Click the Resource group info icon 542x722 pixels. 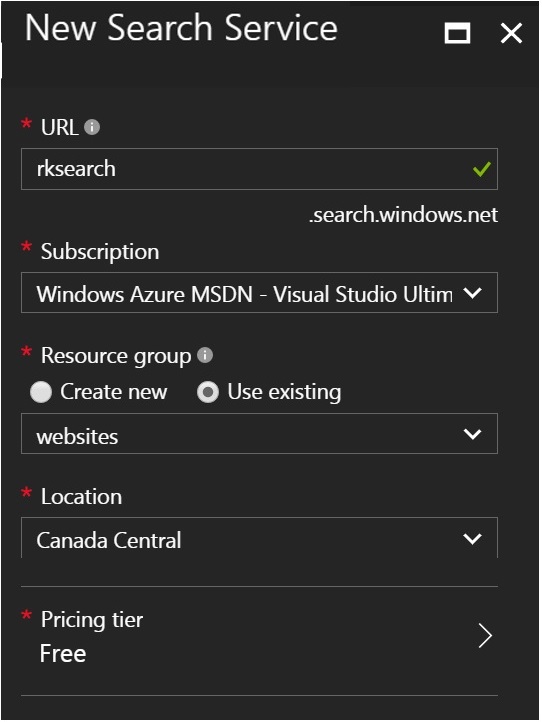click(x=205, y=355)
